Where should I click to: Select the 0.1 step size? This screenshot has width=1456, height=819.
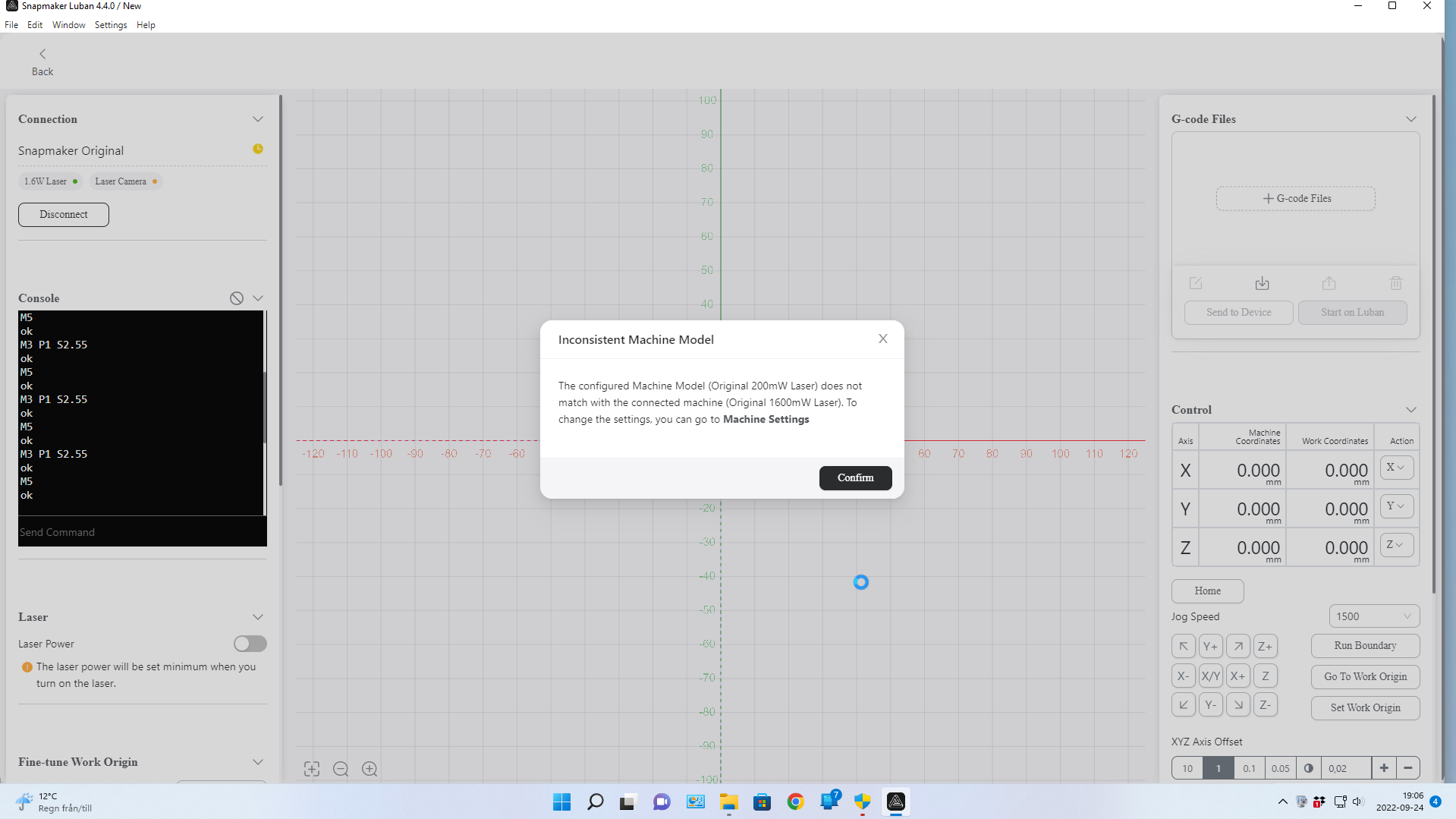pyautogui.click(x=1250, y=768)
